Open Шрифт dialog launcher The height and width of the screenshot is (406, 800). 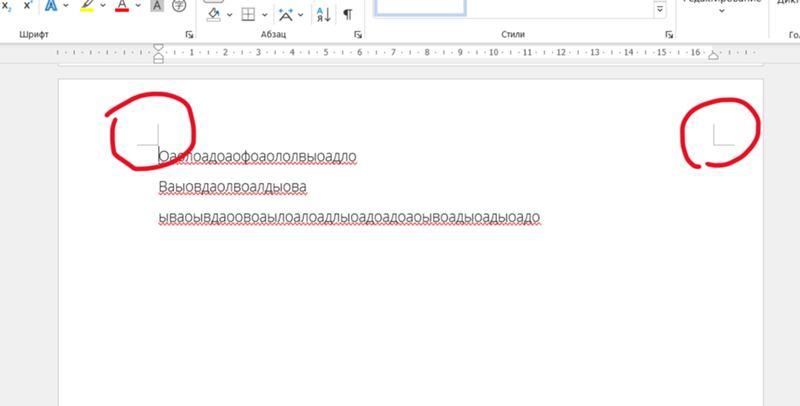(189, 35)
